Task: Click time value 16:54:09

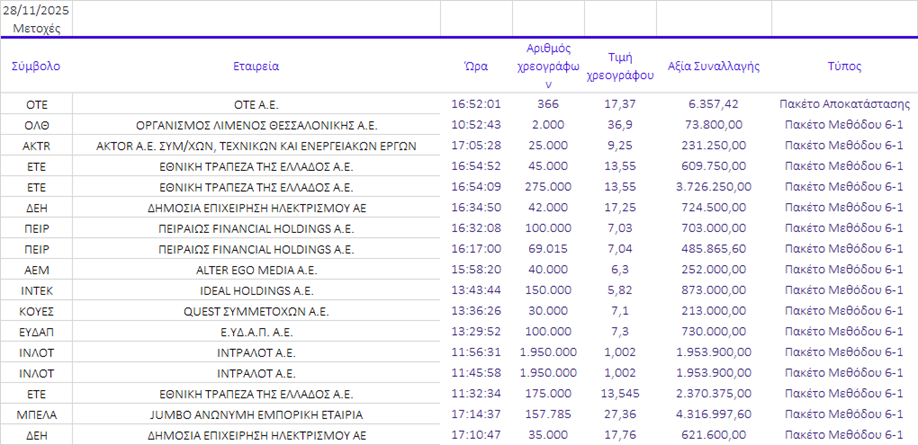Action: click(476, 187)
